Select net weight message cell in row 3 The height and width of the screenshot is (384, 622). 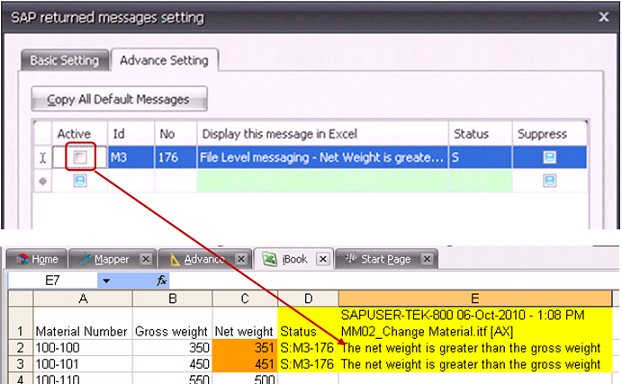click(475, 364)
